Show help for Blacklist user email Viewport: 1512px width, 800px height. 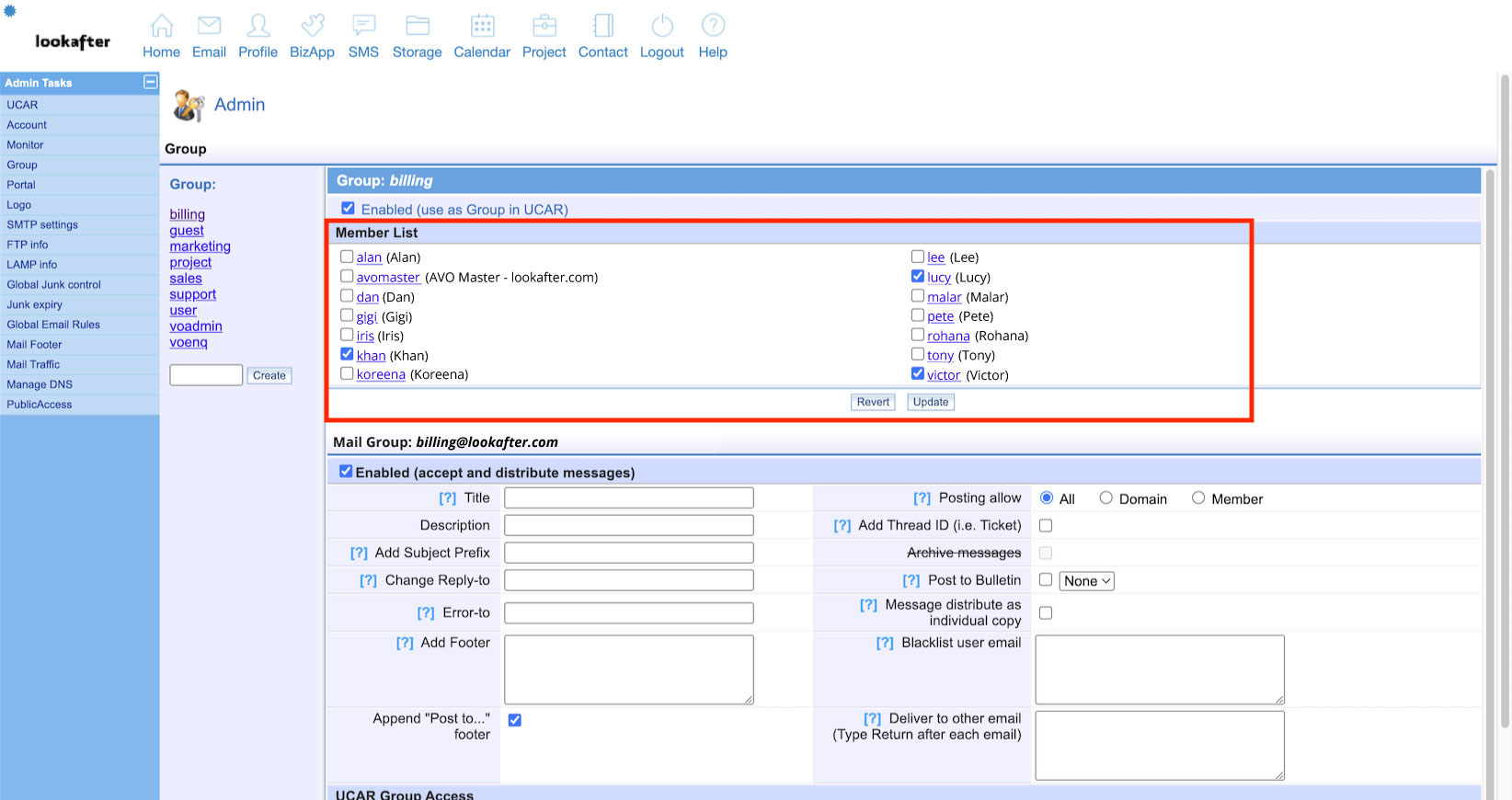pyautogui.click(x=885, y=644)
